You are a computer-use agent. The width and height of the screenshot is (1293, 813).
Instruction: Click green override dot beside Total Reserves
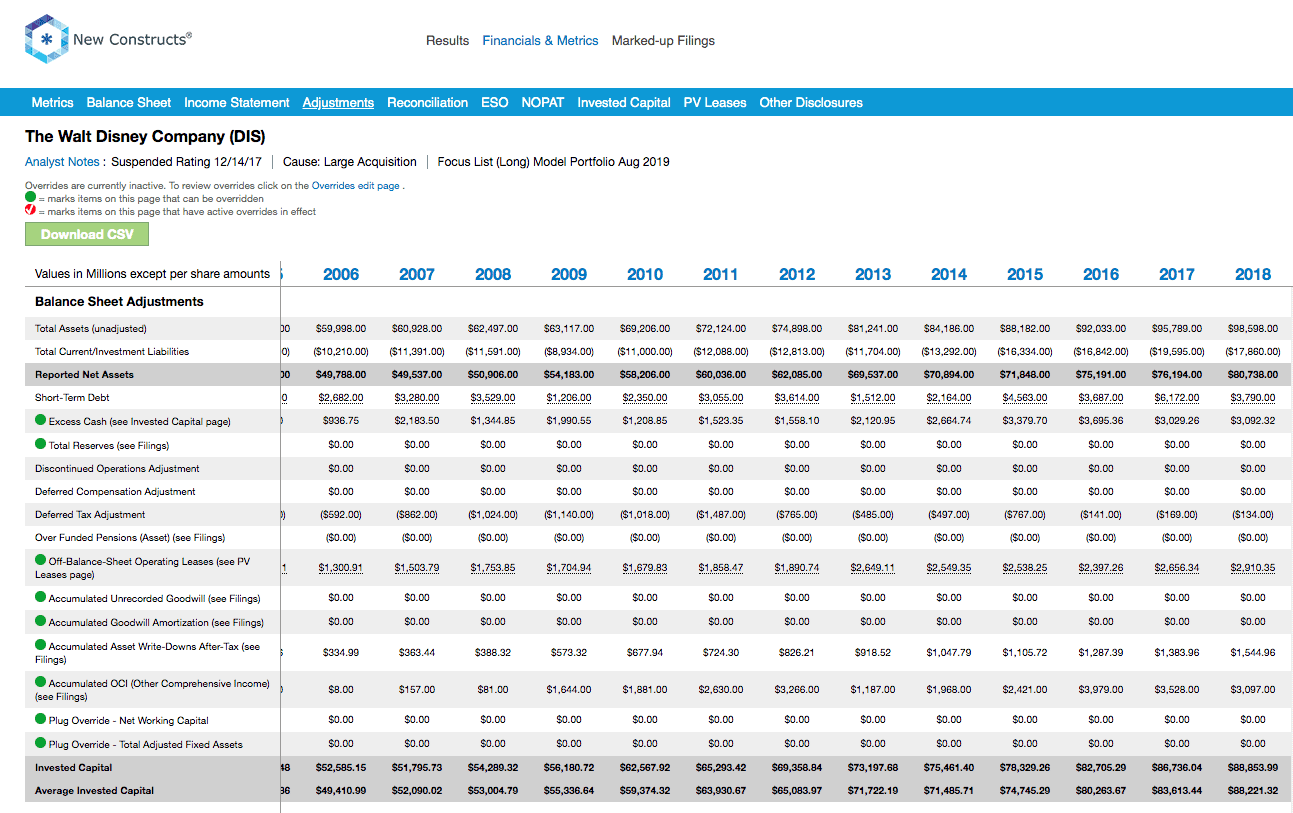(40, 444)
